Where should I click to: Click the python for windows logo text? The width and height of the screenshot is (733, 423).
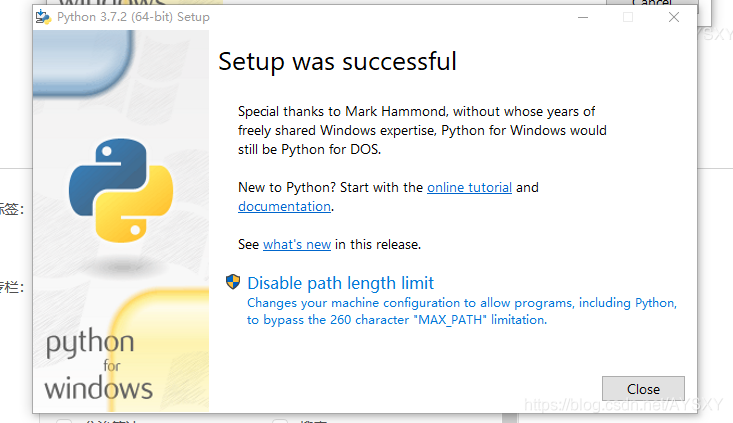pyautogui.click(x=99, y=365)
